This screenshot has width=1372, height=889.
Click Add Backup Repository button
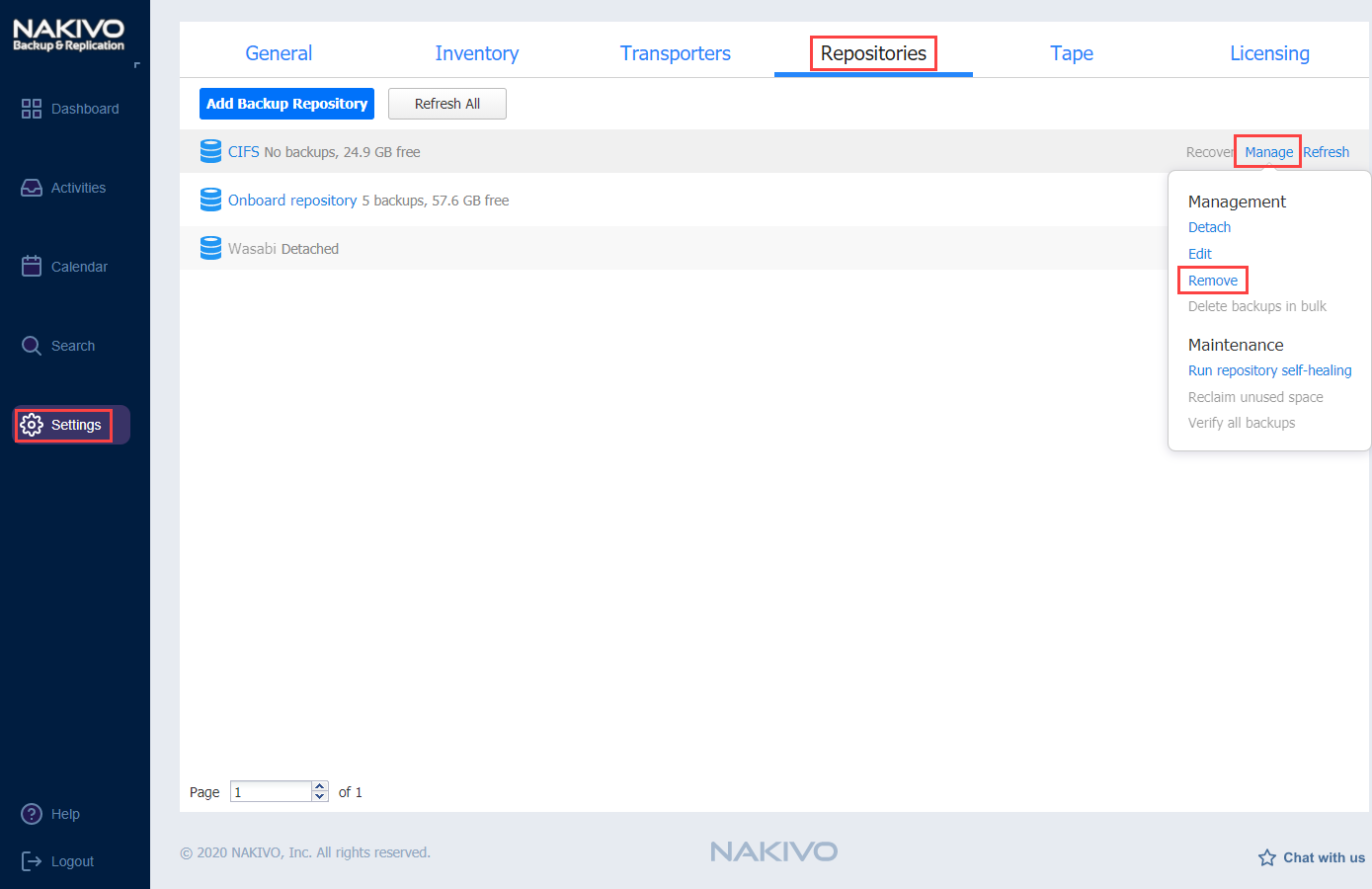(286, 104)
